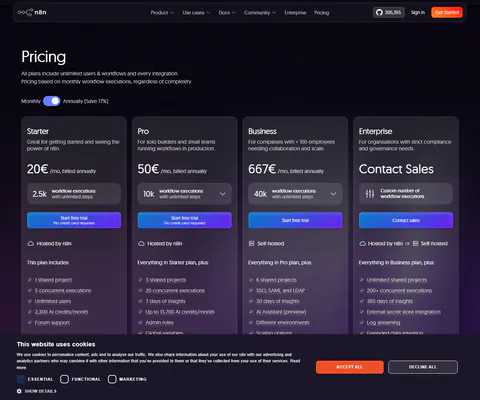The width and height of the screenshot is (480, 400).
Task: Accept all cookies
Action: (x=350, y=367)
